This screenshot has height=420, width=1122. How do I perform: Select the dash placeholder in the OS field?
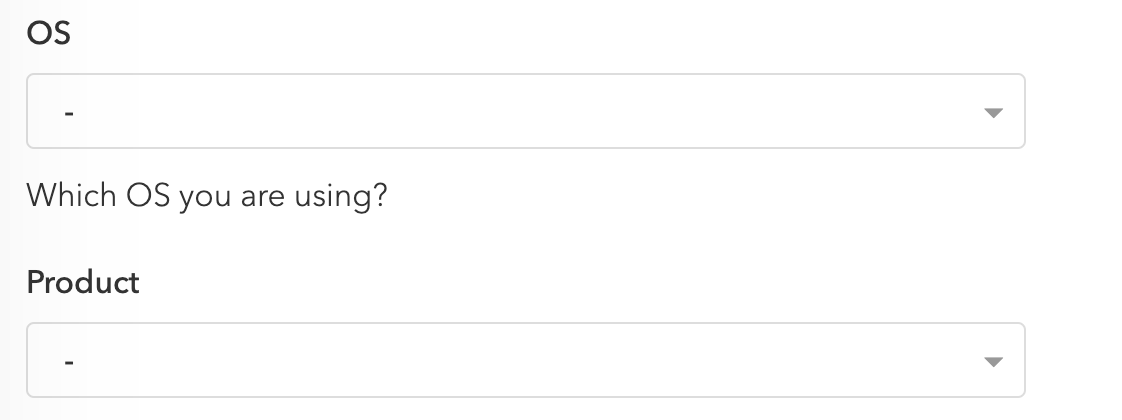click(69, 113)
